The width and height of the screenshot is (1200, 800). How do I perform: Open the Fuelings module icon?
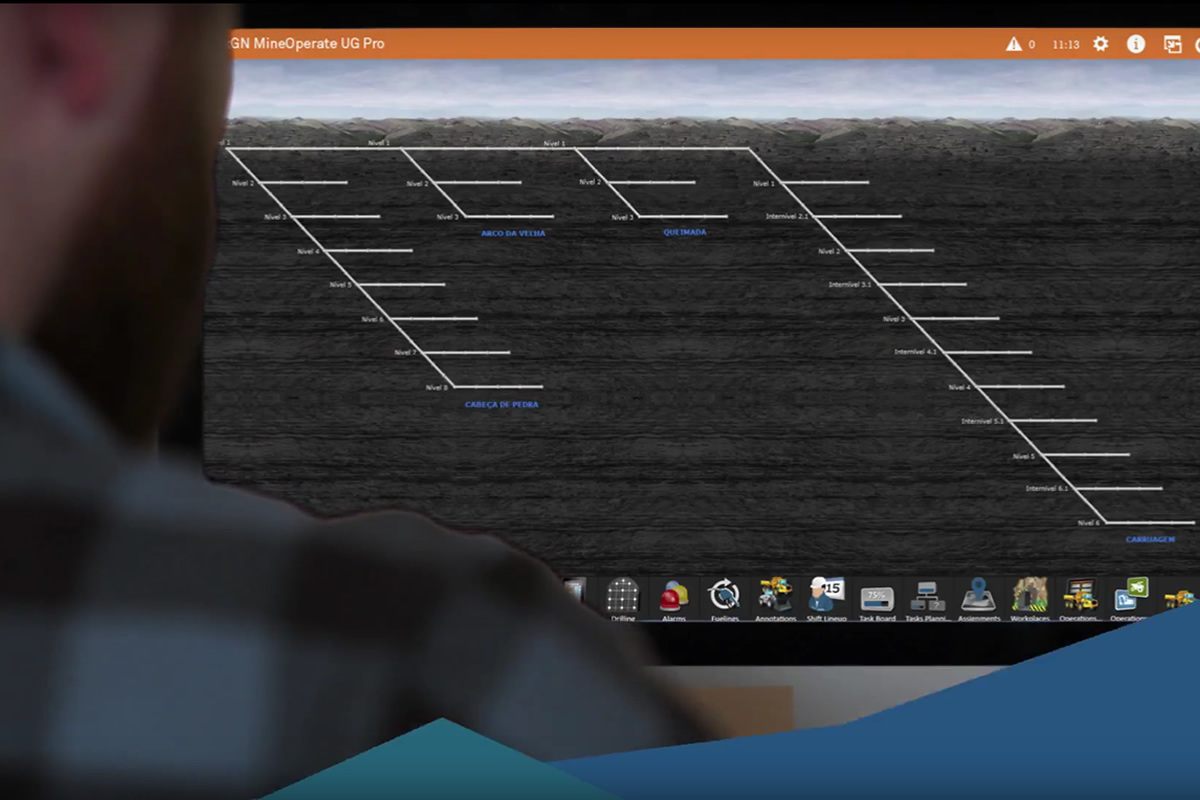point(724,596)
